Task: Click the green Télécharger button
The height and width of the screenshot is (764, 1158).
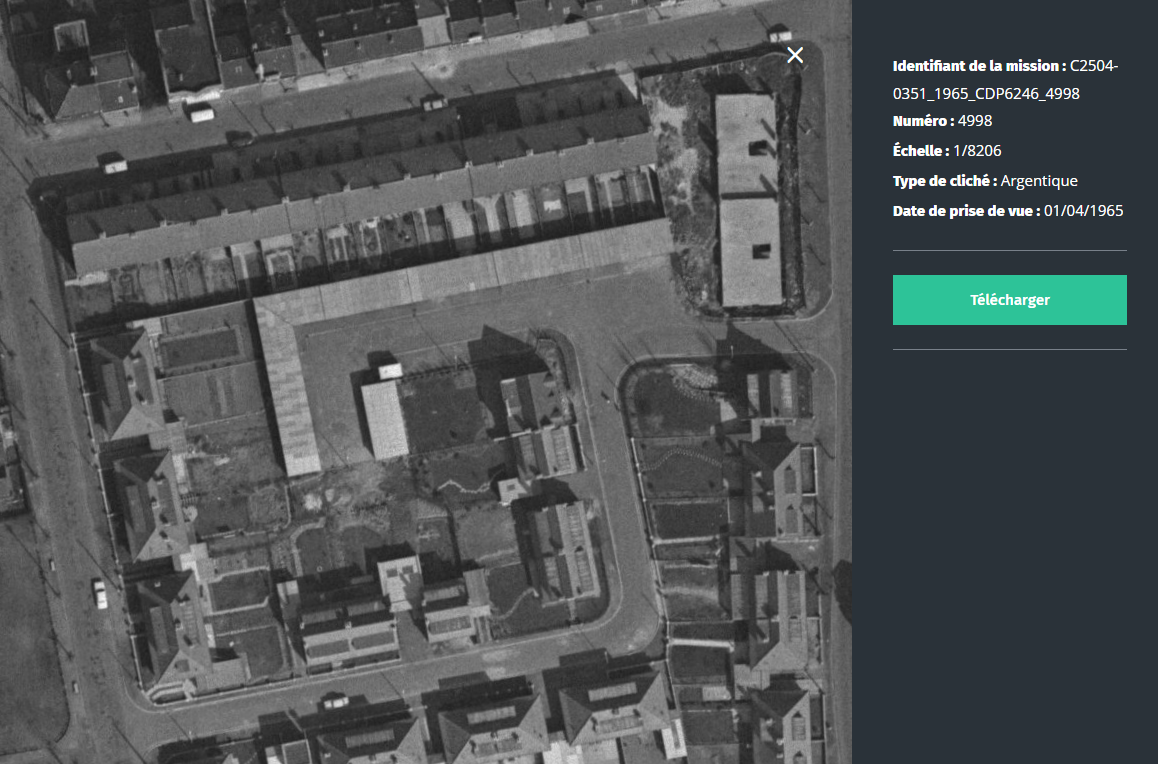Action: [x=1009, y=300]
